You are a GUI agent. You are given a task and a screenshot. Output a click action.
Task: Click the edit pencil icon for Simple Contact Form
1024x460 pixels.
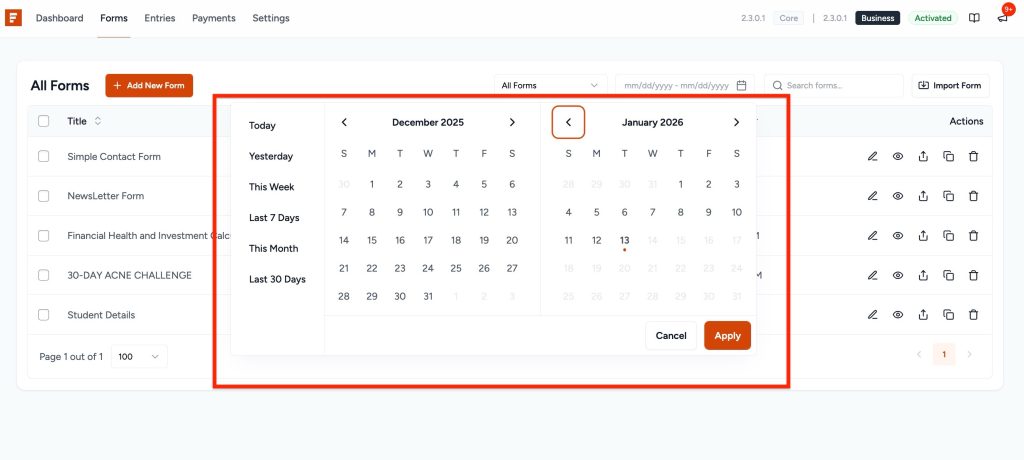coord(872,157)
